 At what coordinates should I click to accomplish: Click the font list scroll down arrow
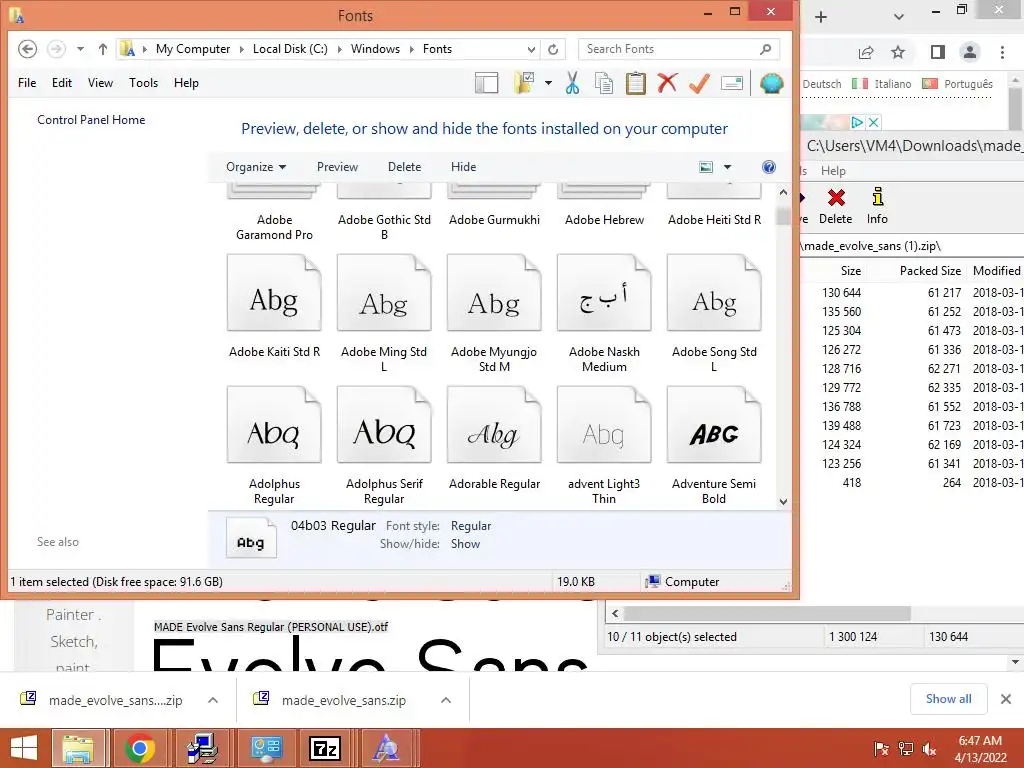coord(783,502)
